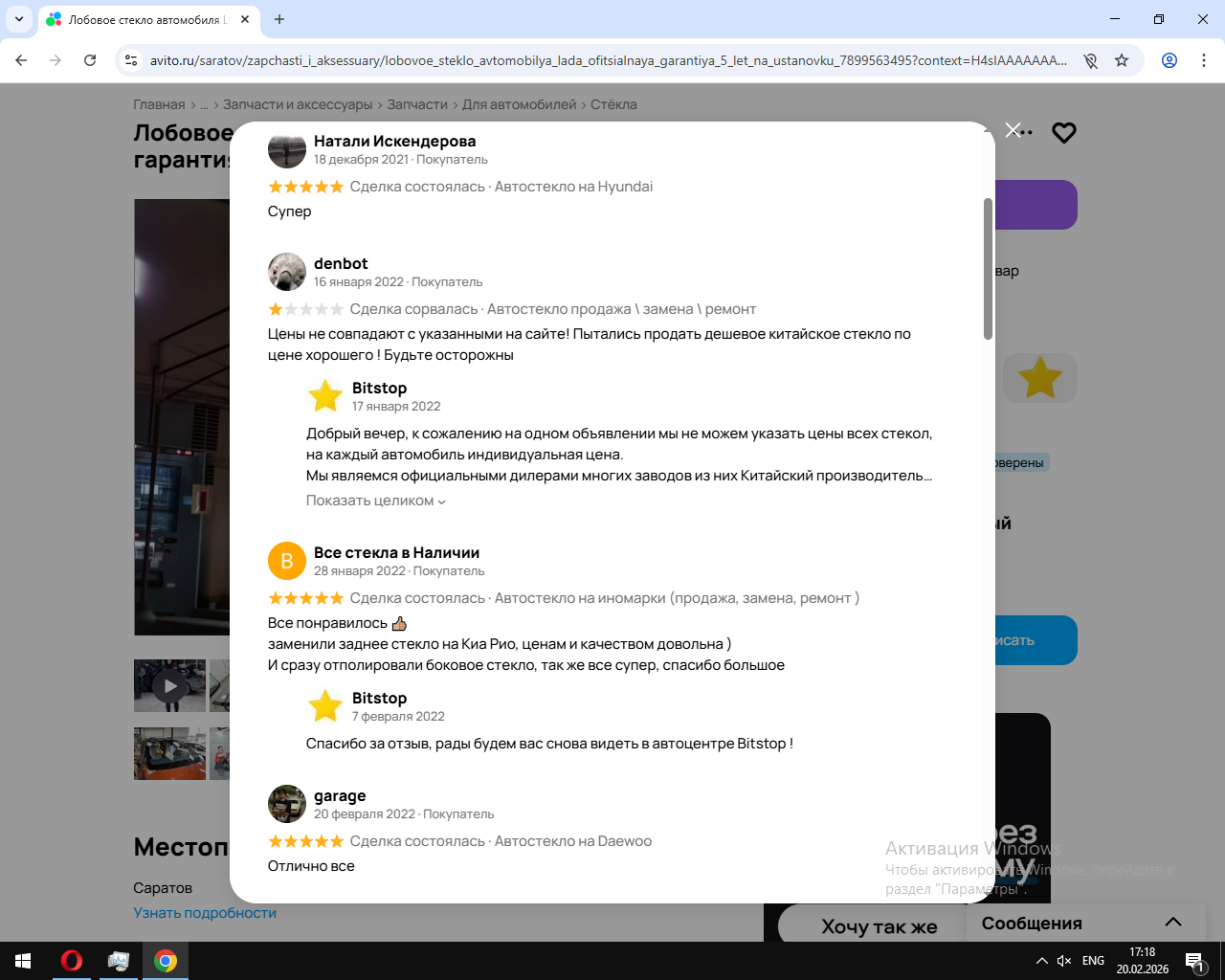
Task: Bookmark this page with the star icon
Action: coord(1122,60)
